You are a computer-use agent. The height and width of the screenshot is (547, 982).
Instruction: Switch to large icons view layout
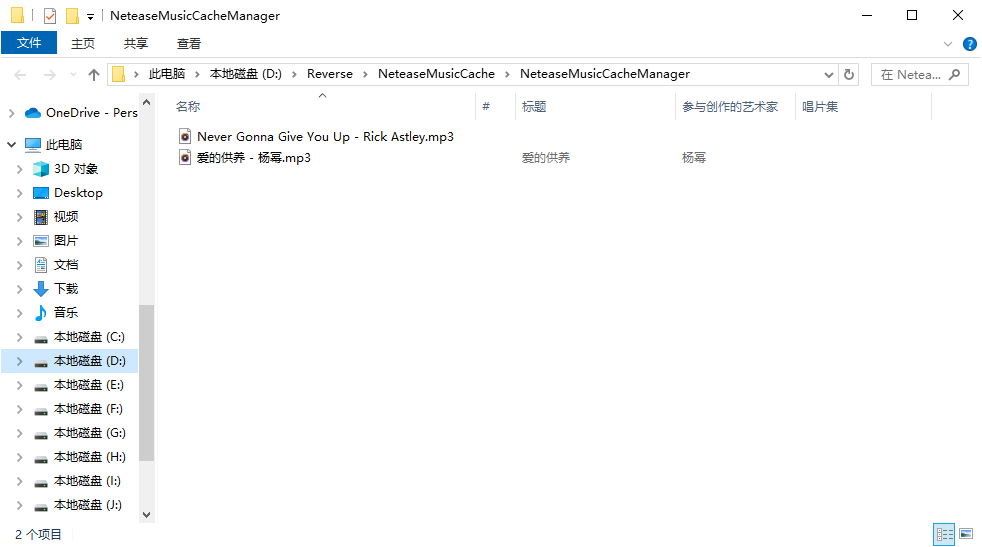(966, 534)
